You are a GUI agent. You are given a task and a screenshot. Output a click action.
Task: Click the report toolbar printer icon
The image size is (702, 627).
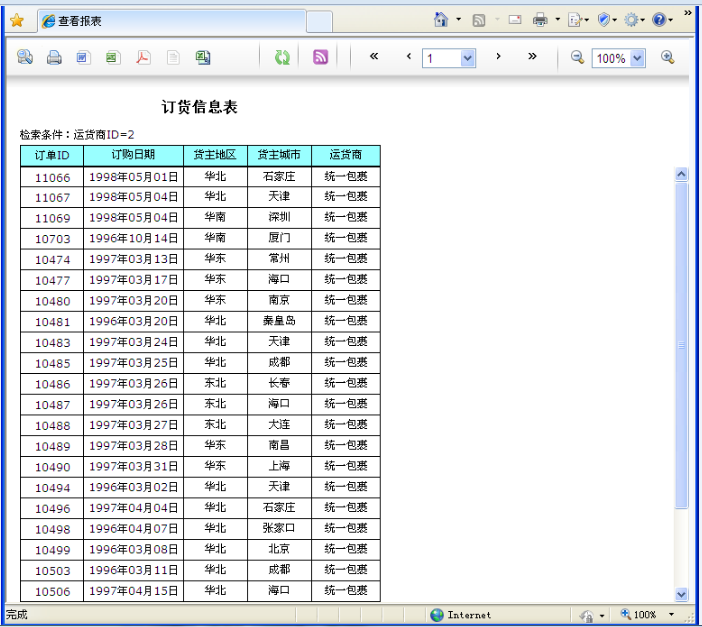tap(54, 57)
